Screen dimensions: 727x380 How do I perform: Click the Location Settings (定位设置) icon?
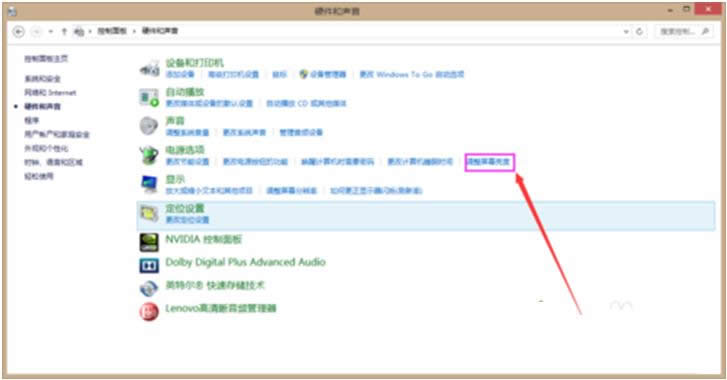tap(149, 213)
